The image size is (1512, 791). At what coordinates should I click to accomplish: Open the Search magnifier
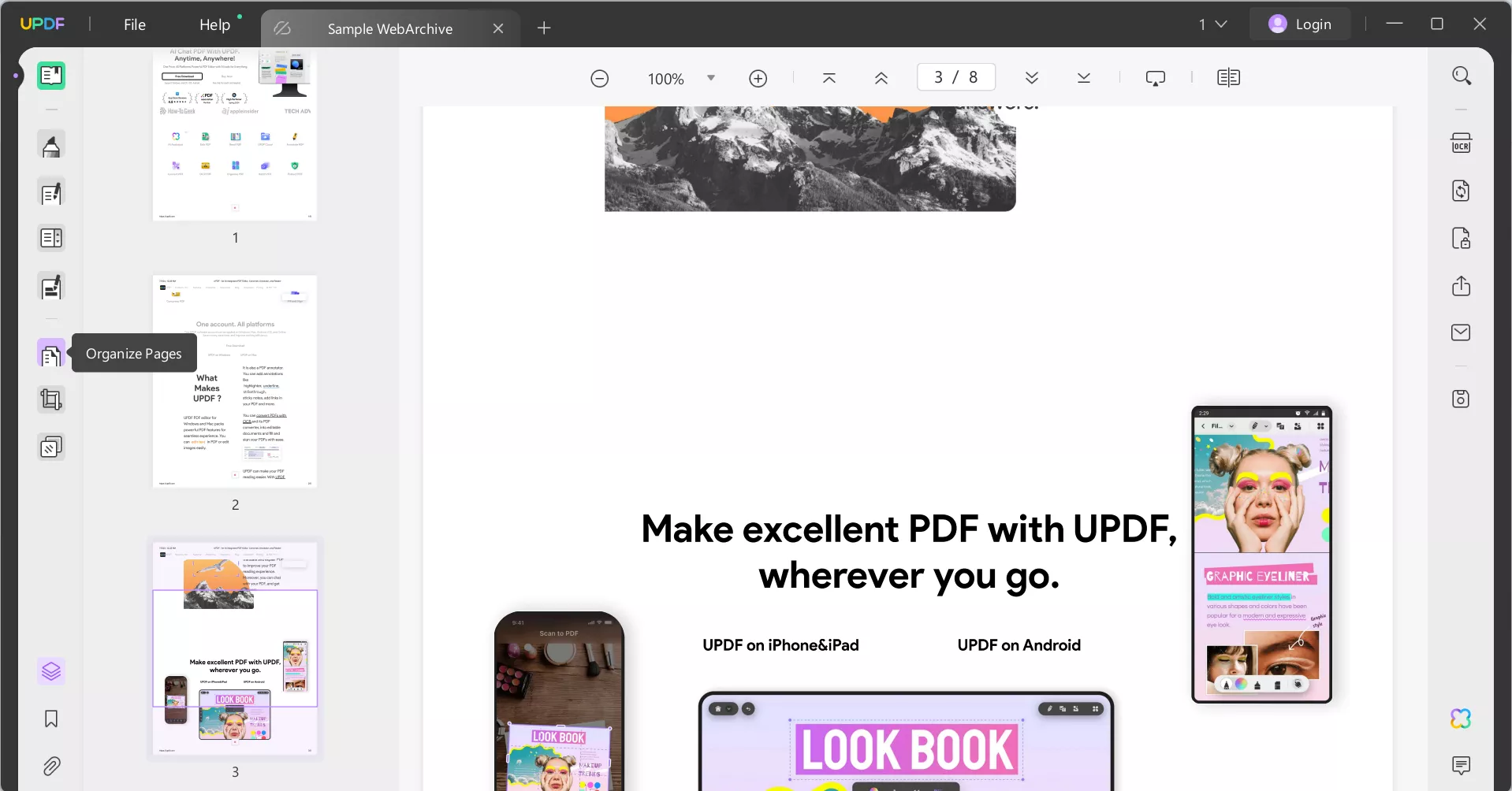pyautogui.click(x=1462, y=76)
